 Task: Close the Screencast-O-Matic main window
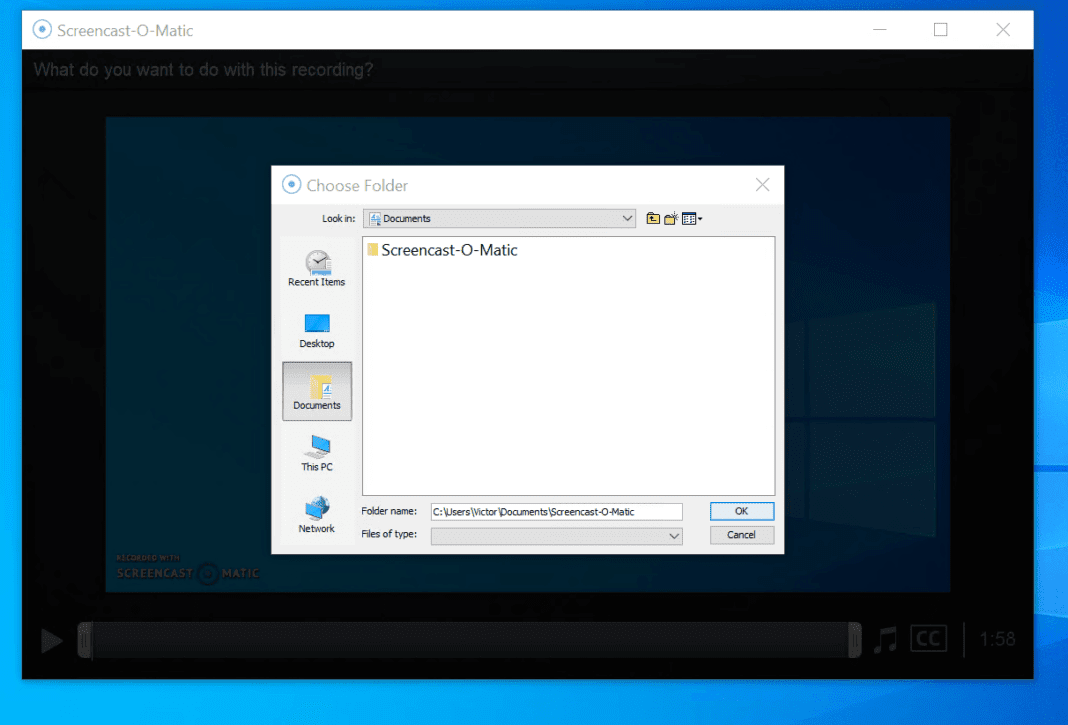[x=1003, y=30]
